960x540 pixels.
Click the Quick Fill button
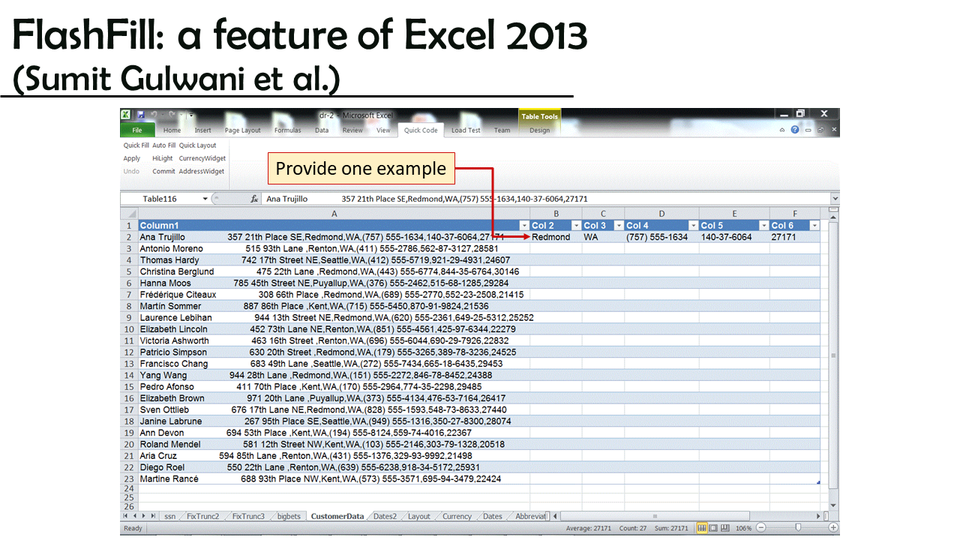pos(136,145)
